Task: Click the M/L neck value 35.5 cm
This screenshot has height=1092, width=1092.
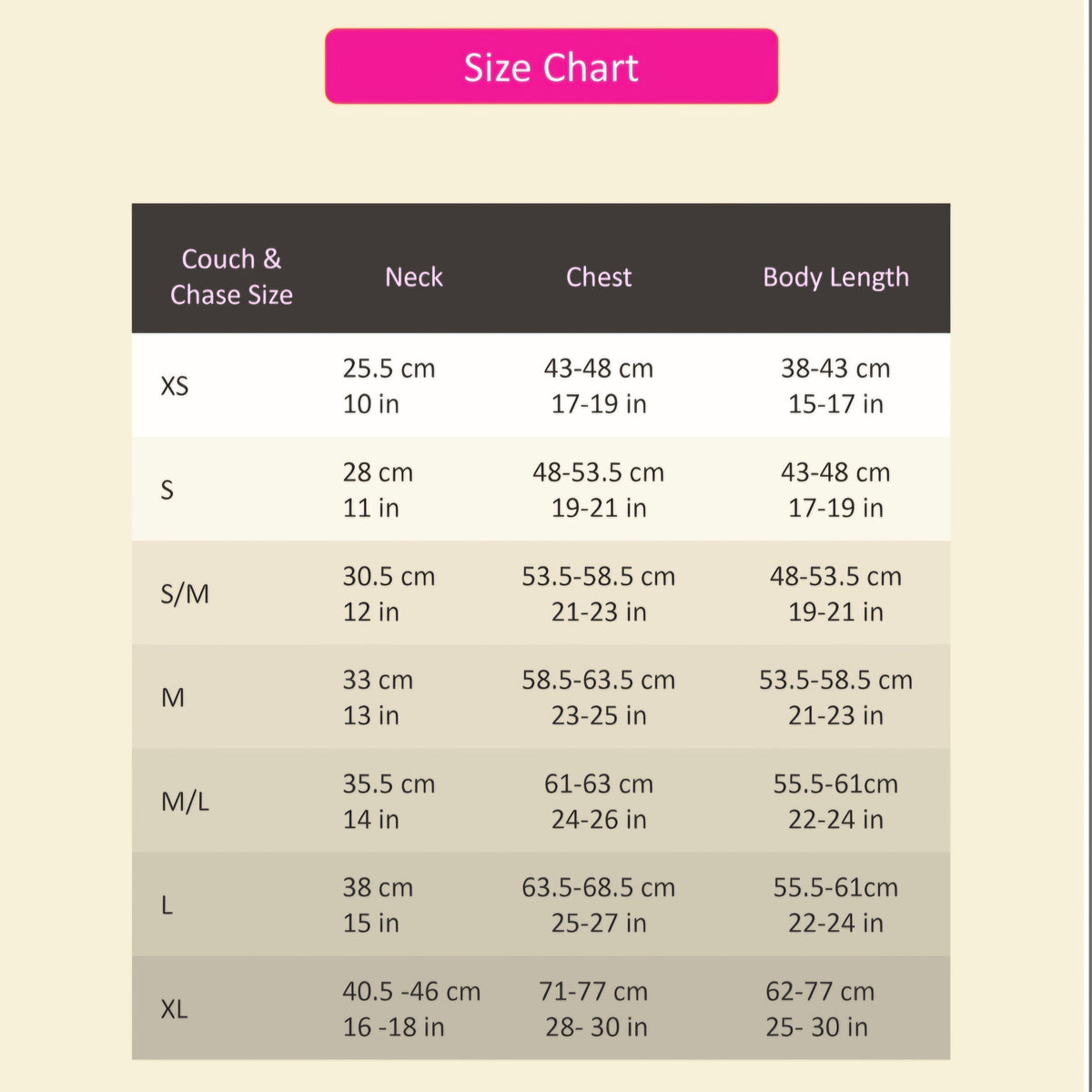Action: (x=389, y=784)
